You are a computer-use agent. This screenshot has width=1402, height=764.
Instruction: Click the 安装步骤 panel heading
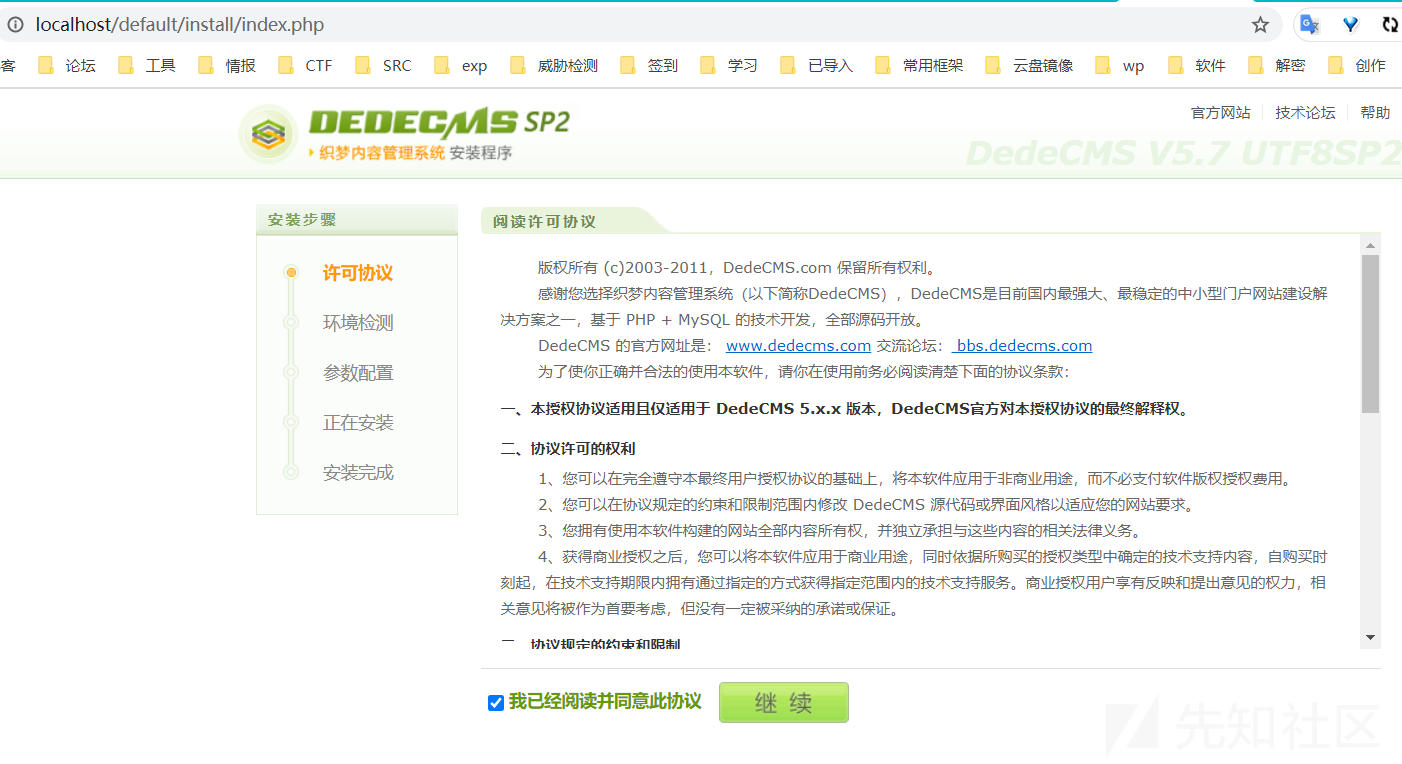tap(302, 220)
